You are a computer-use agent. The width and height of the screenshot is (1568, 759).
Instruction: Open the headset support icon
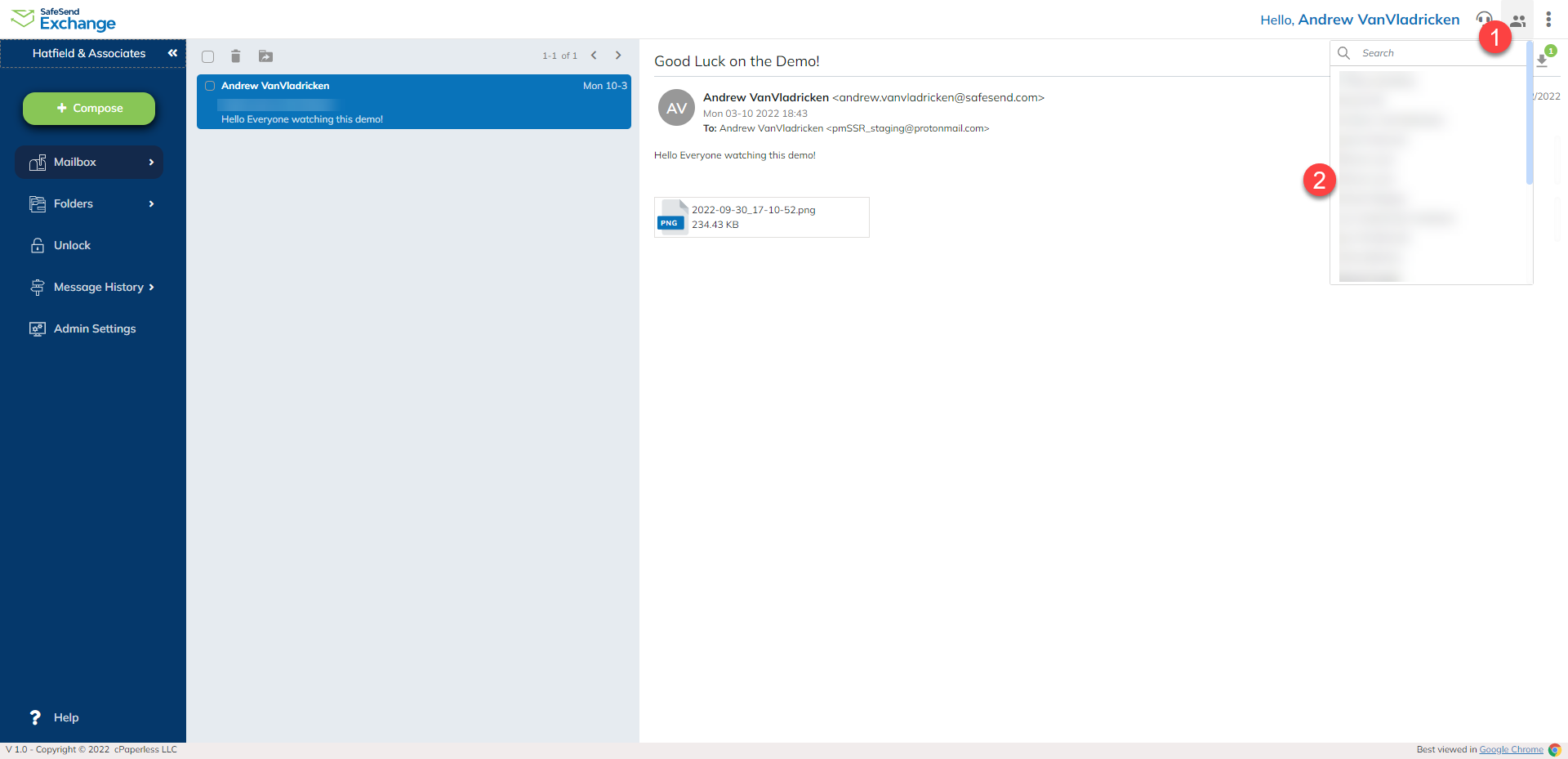1485,19
